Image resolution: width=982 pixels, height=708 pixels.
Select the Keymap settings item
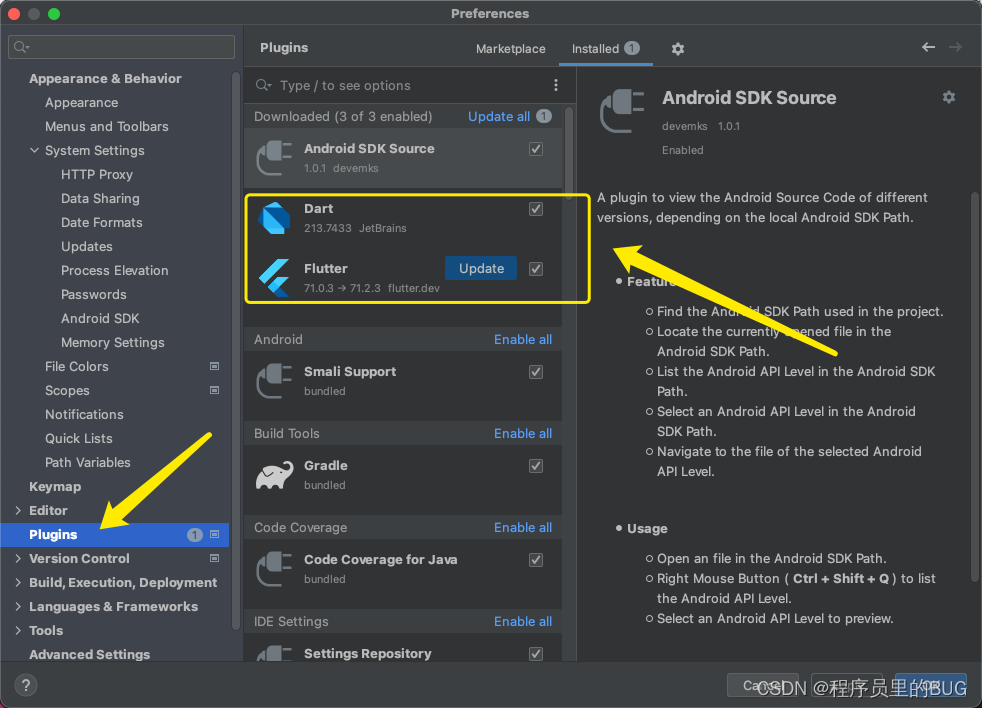pyautogui.click(x=55, y=487)
